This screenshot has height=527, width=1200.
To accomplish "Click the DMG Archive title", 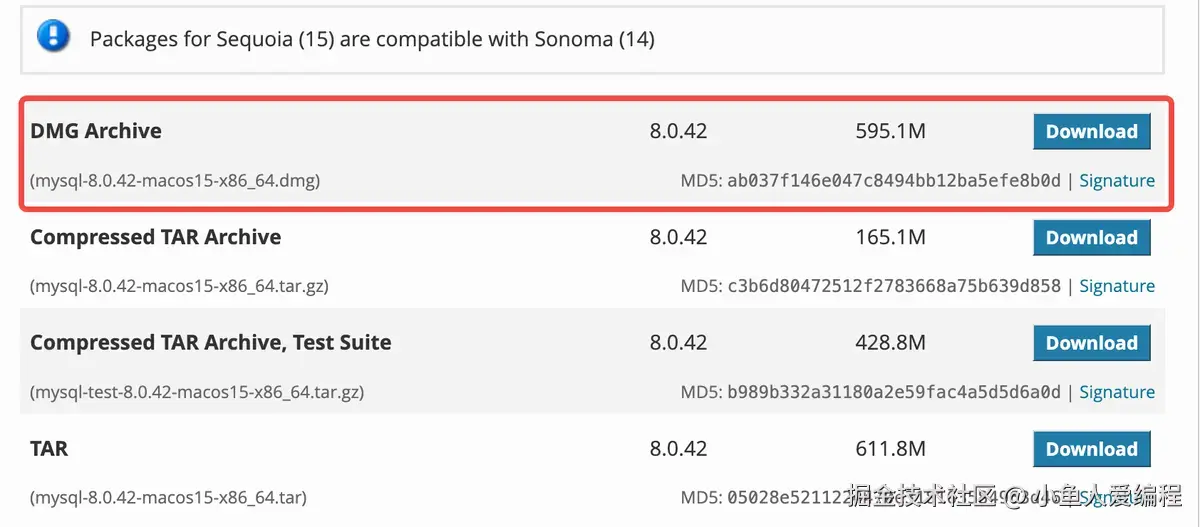I will 96,131.
